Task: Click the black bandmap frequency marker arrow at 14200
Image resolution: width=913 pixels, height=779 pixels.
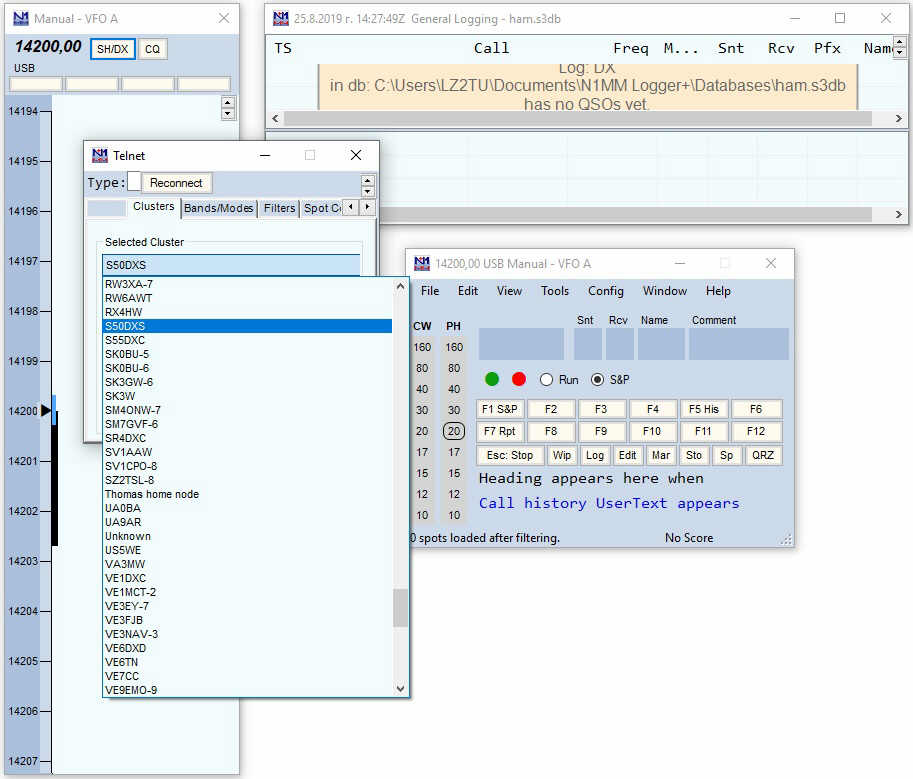Action: [46, 410]
